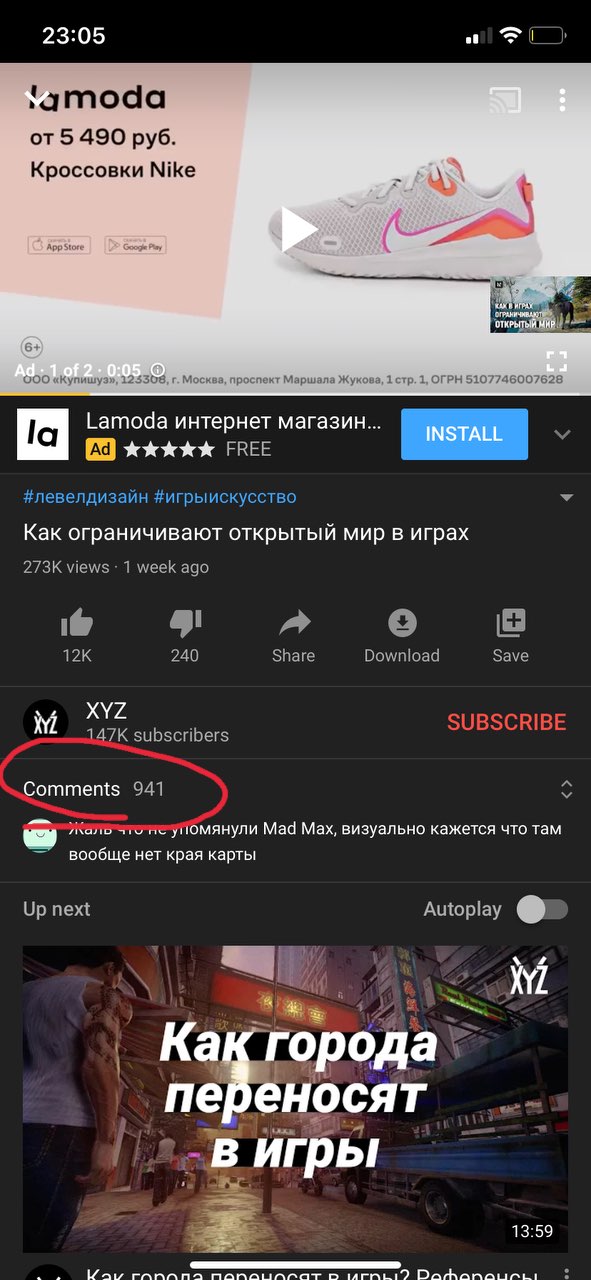591x1280 pixels.
Task: Tap the like thumbs-up icon
Action: point(77,624)
